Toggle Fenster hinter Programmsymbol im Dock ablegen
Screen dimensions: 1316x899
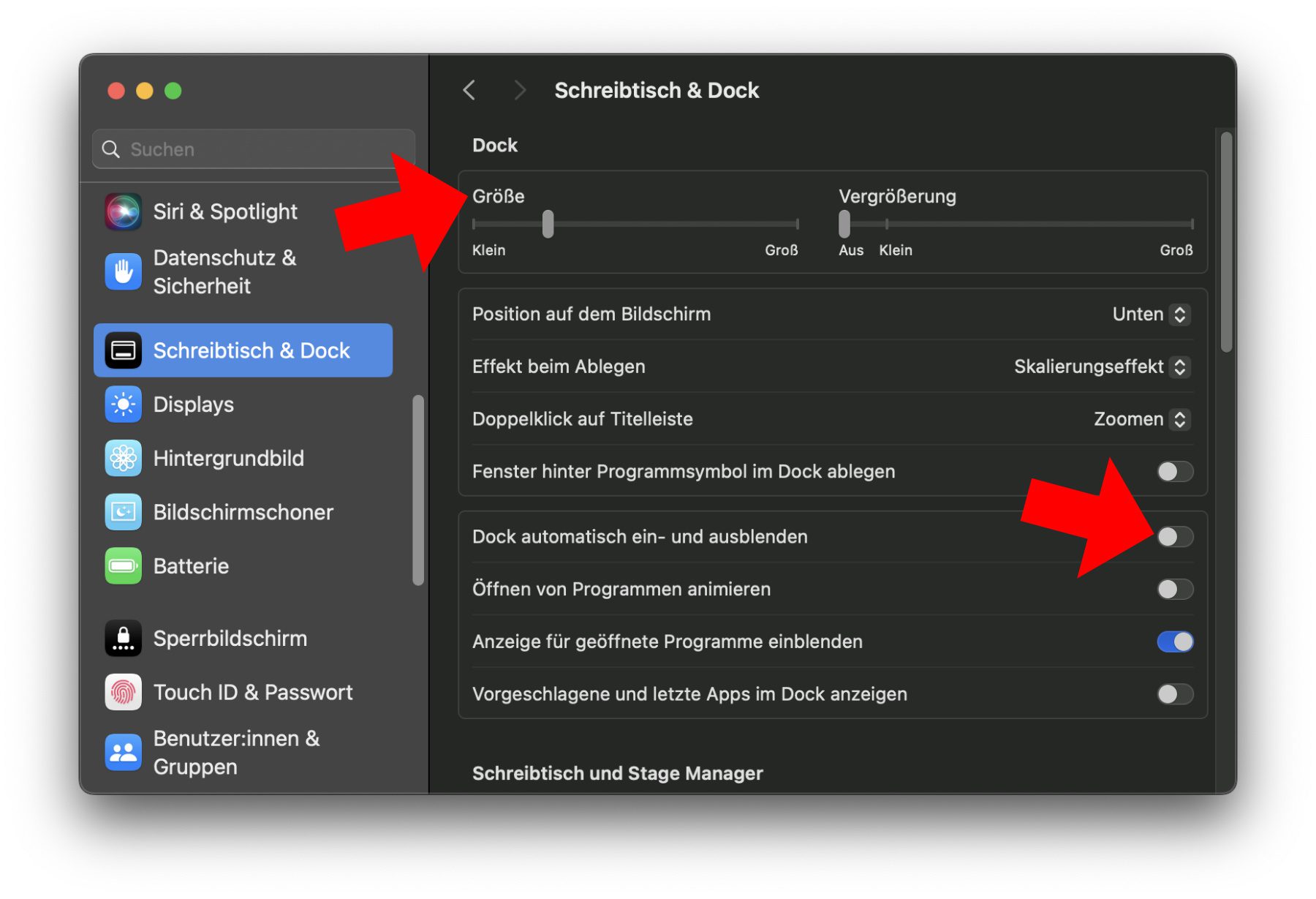pyautogui.click(x=1174, y=472)
